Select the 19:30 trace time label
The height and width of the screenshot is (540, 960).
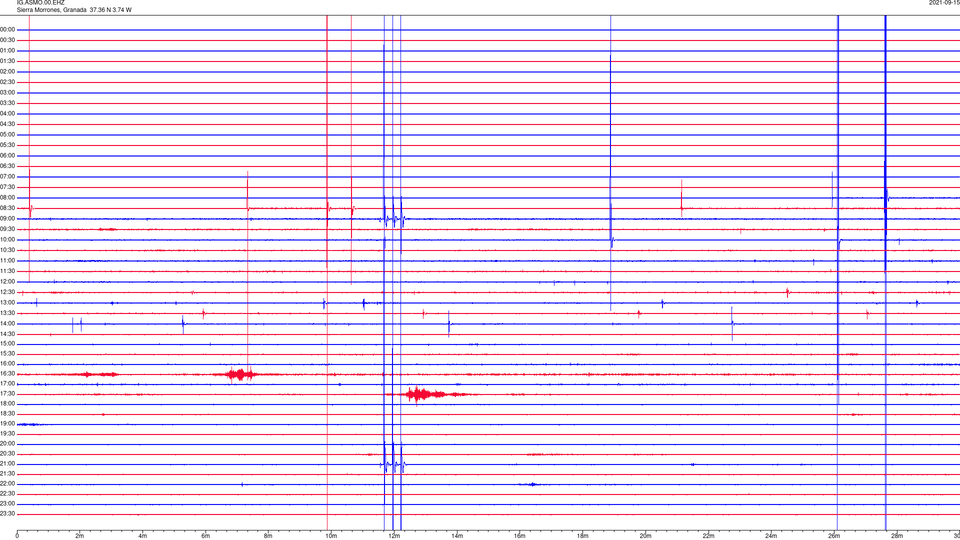8,433
